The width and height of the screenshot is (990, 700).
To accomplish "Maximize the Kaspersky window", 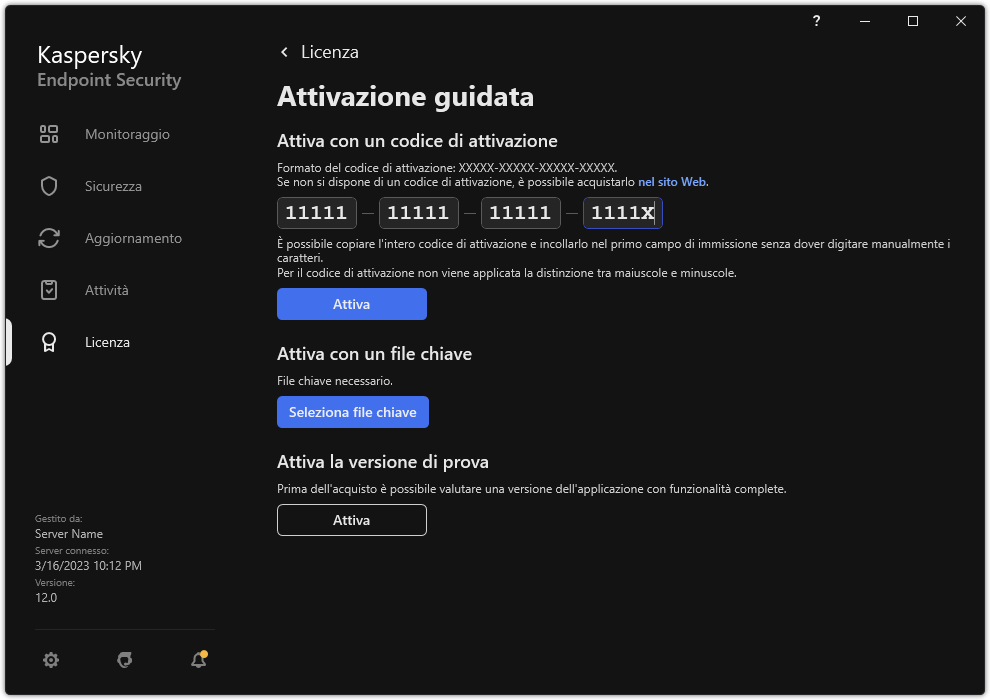I will (x=913, y=21).
